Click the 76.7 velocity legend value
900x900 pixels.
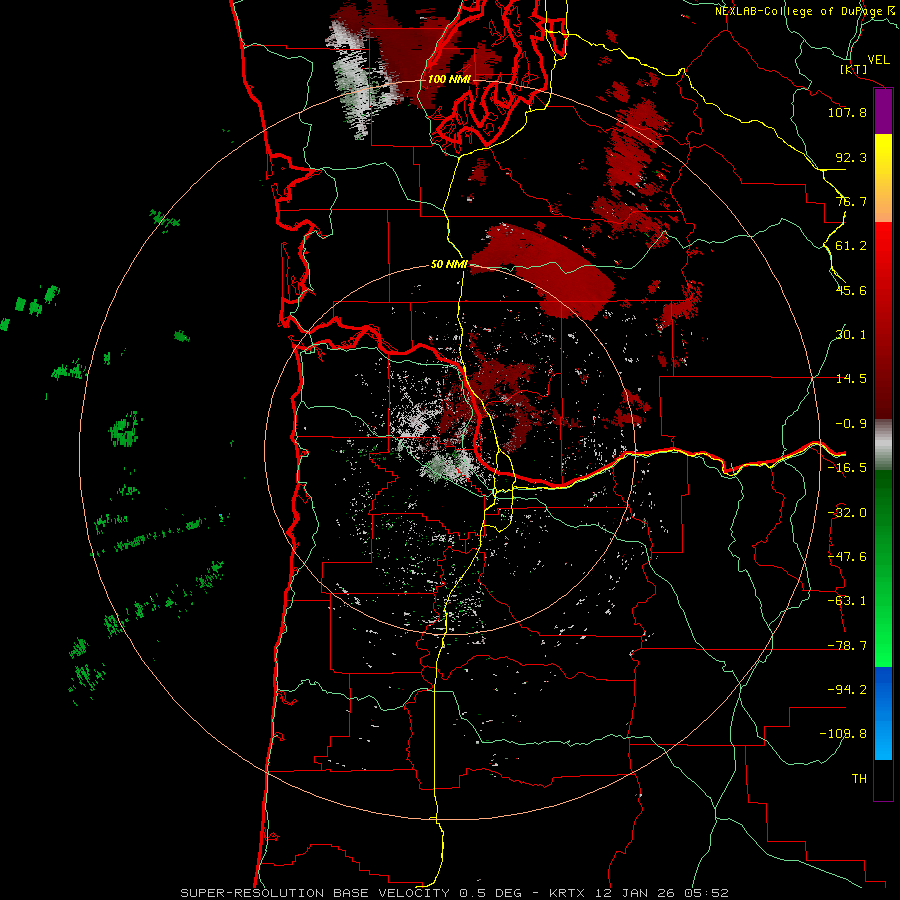point(851,201)
